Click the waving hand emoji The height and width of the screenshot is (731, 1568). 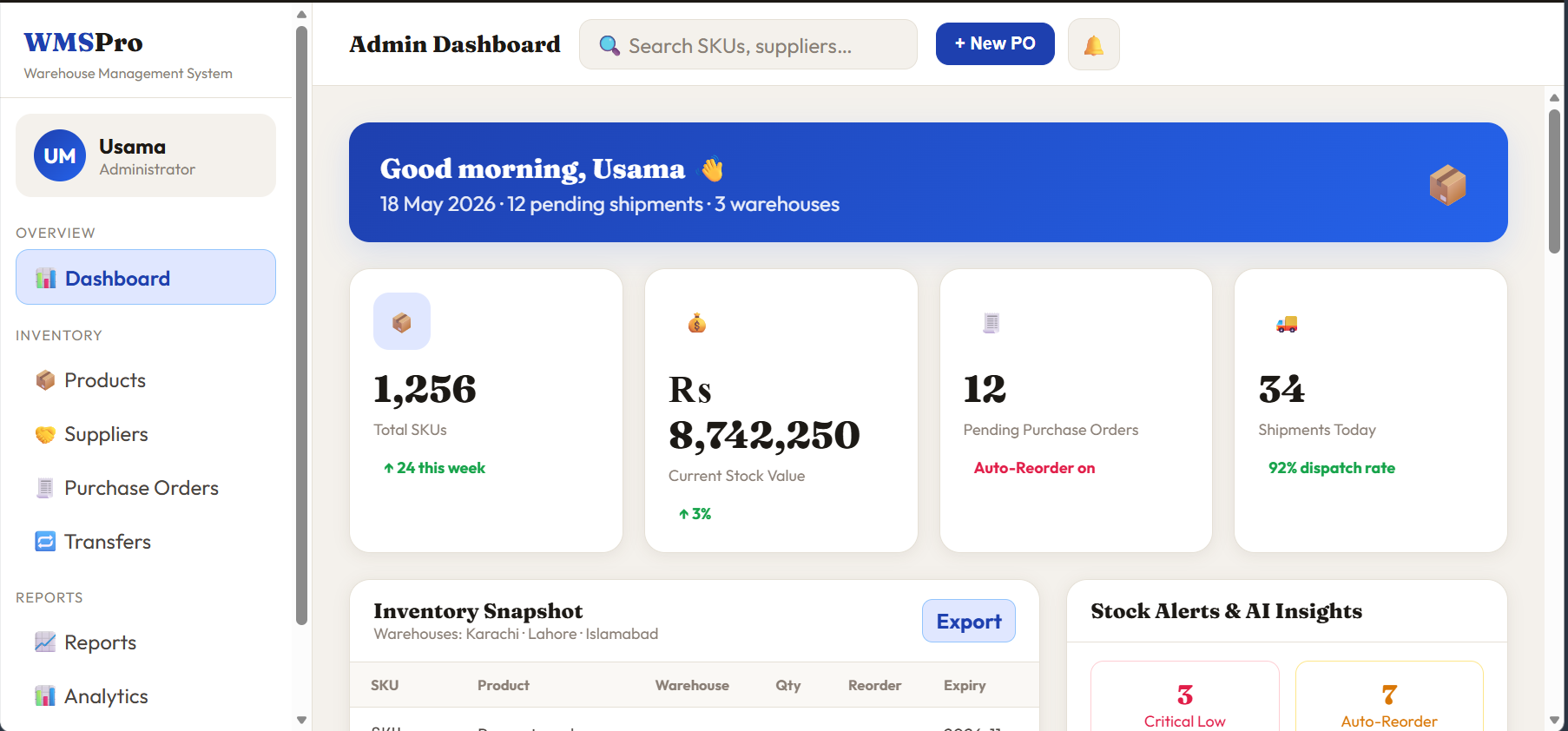(712, 168)
